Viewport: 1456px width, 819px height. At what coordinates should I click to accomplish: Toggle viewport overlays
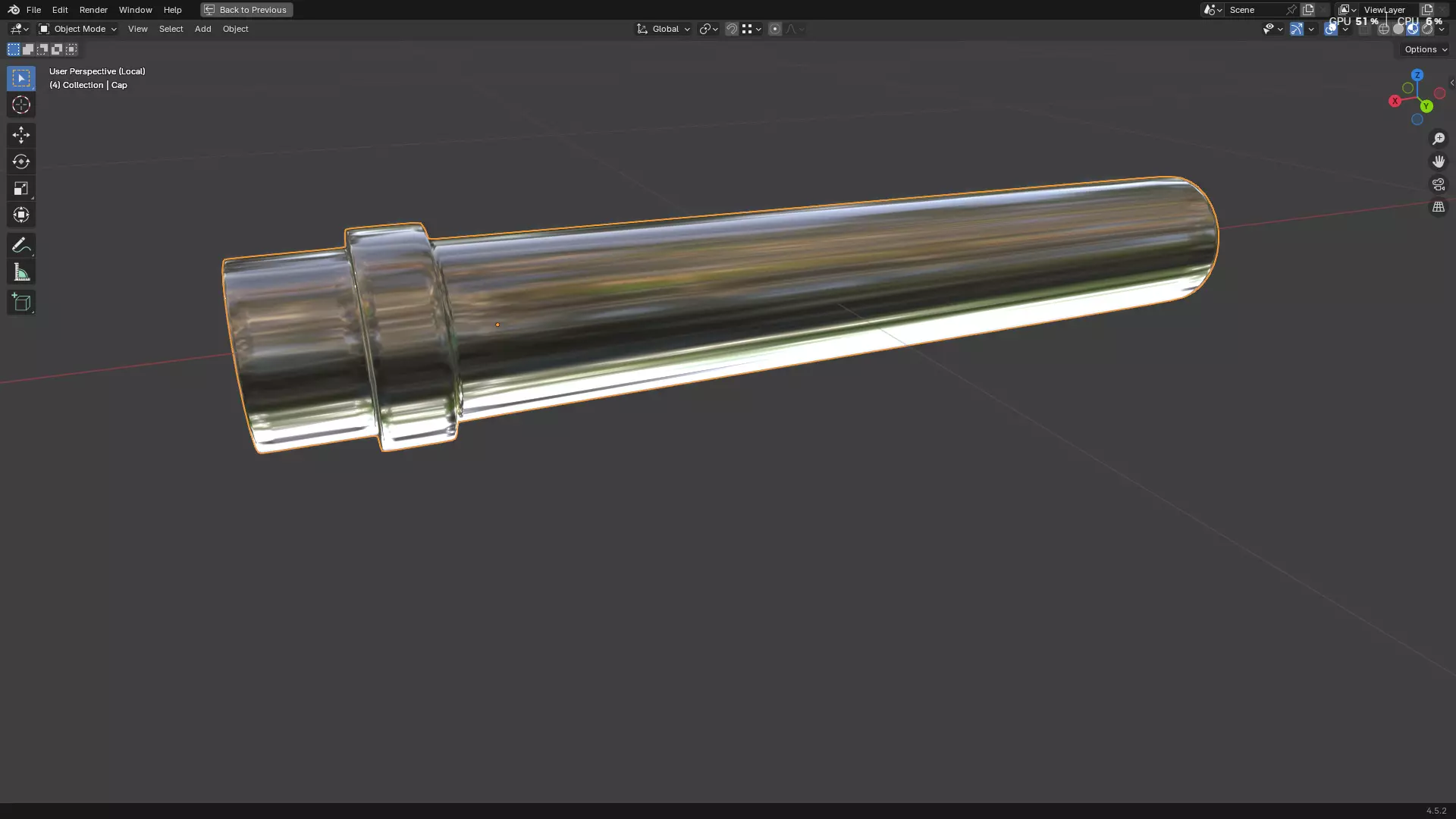point(1331,29)
